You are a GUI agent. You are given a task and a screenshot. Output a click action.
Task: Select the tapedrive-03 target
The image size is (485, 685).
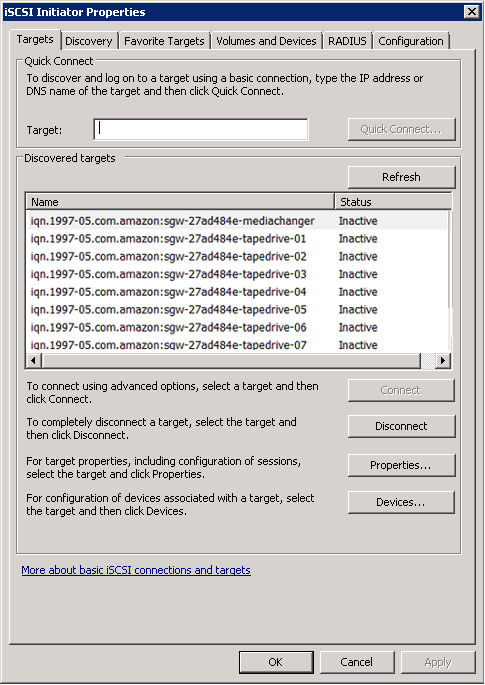(x=238, y=274)
